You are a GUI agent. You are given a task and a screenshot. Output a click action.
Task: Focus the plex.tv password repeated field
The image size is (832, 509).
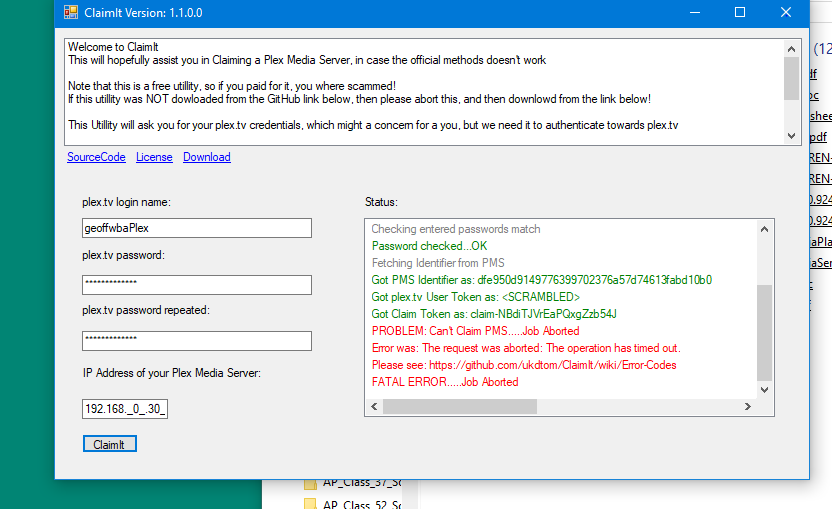coord(196,341)
